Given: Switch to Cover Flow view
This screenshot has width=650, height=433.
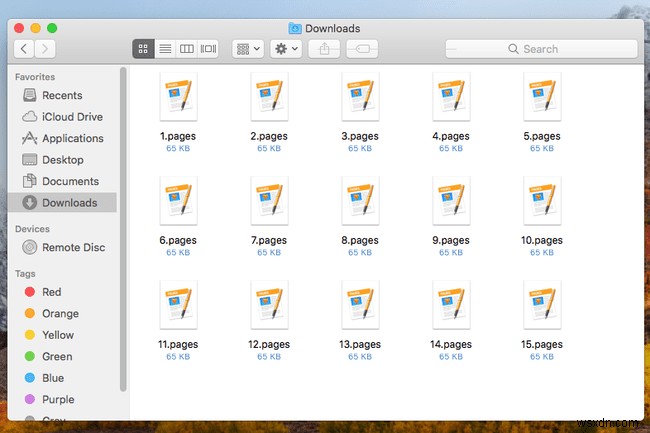Looking at the screenshot, I should coord(209,48).
